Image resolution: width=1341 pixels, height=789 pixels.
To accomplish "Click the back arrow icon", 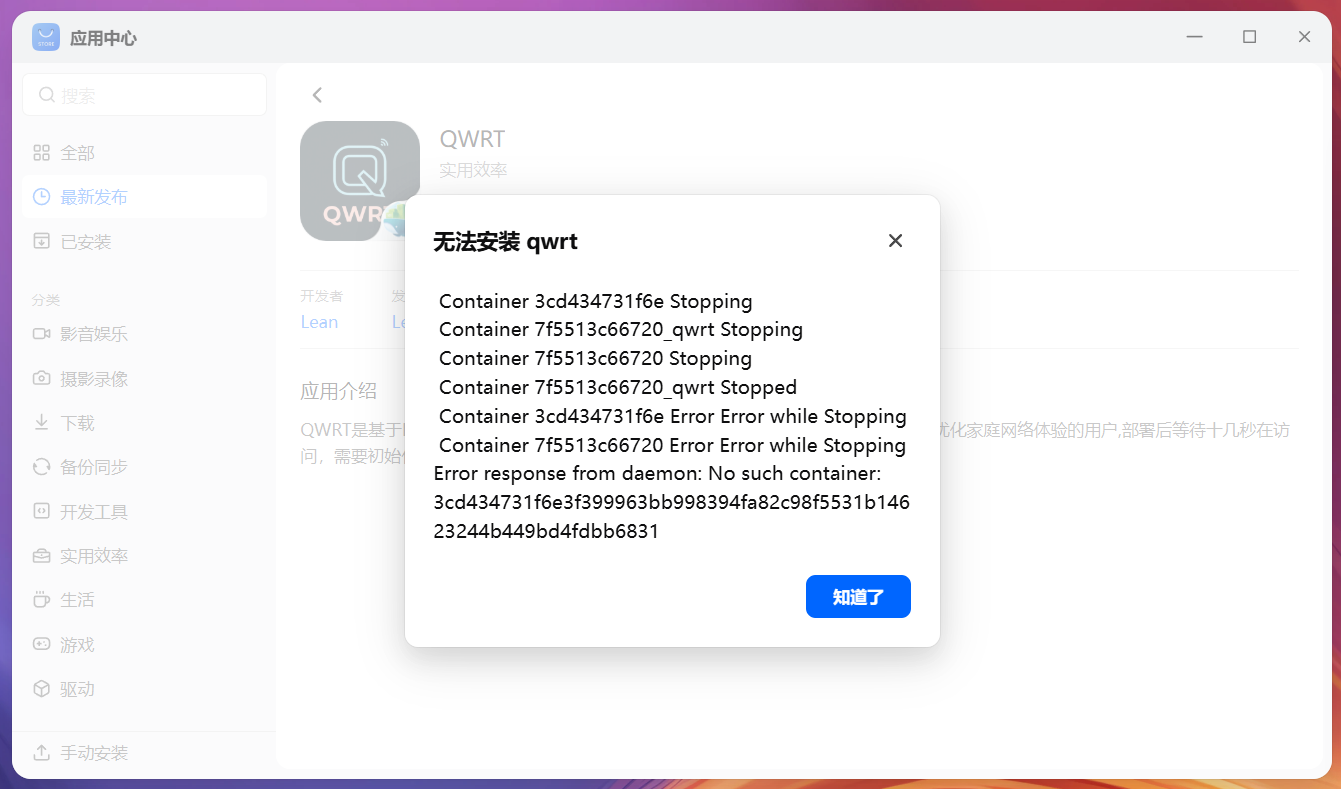I will 317,95.
